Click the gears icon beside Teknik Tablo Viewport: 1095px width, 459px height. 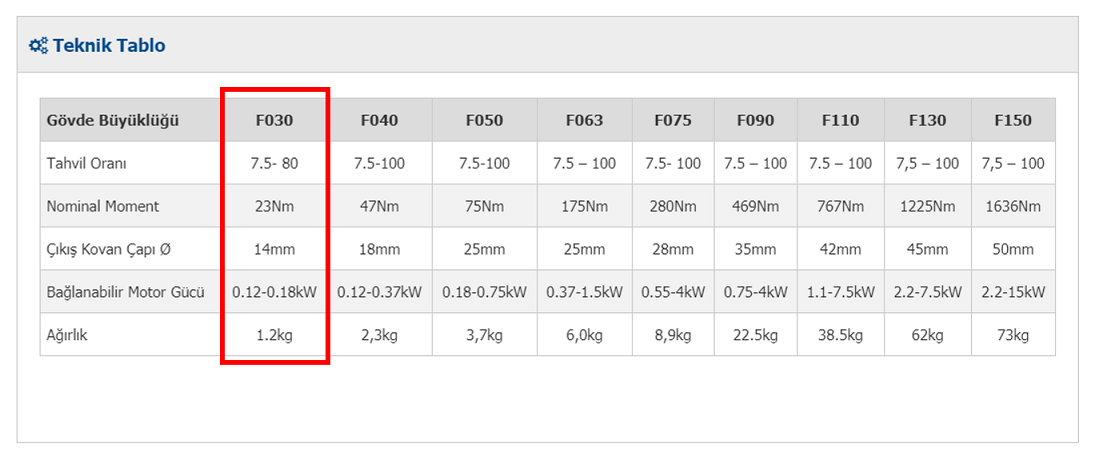pos(38,46)
